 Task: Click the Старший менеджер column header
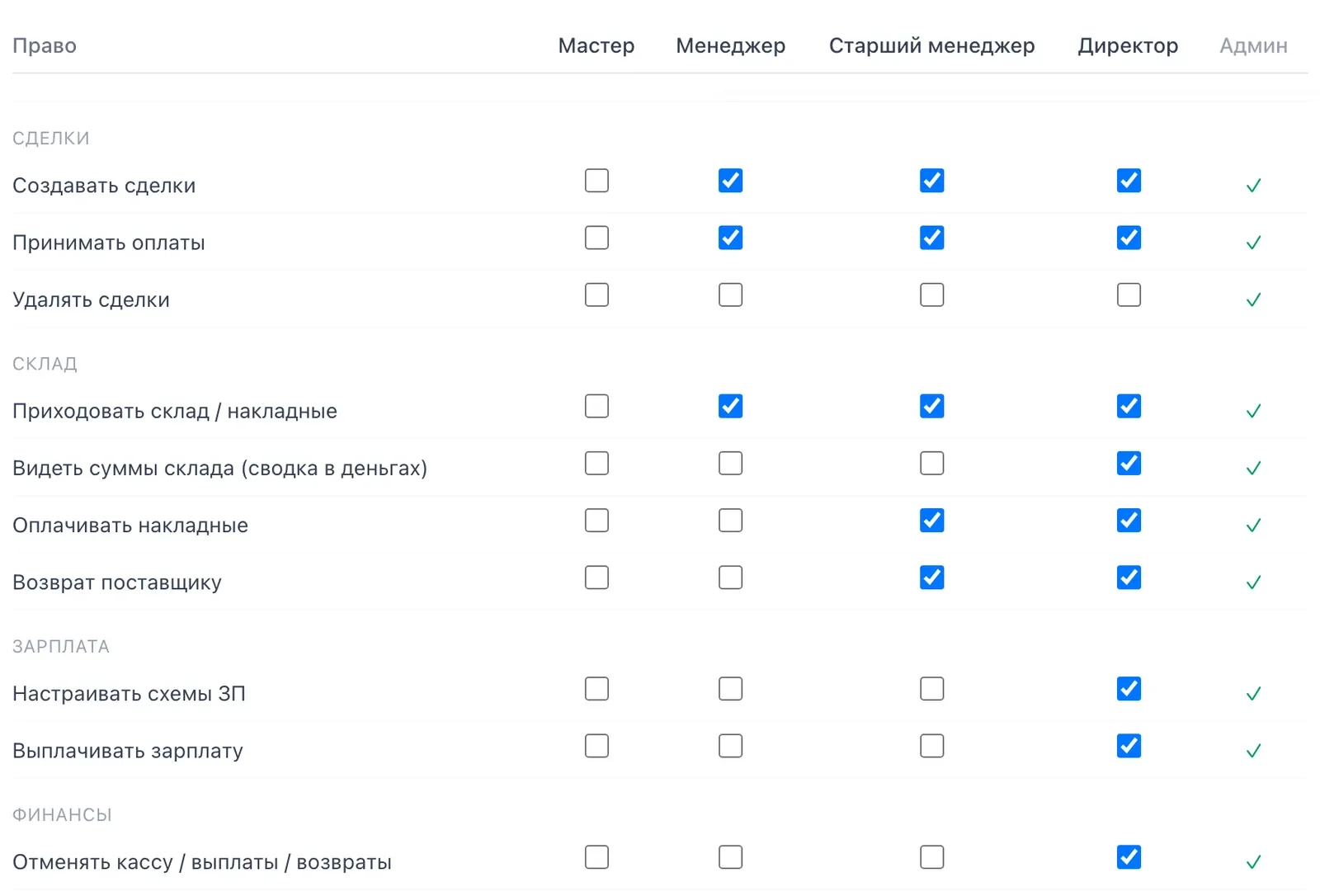(931, 45)
